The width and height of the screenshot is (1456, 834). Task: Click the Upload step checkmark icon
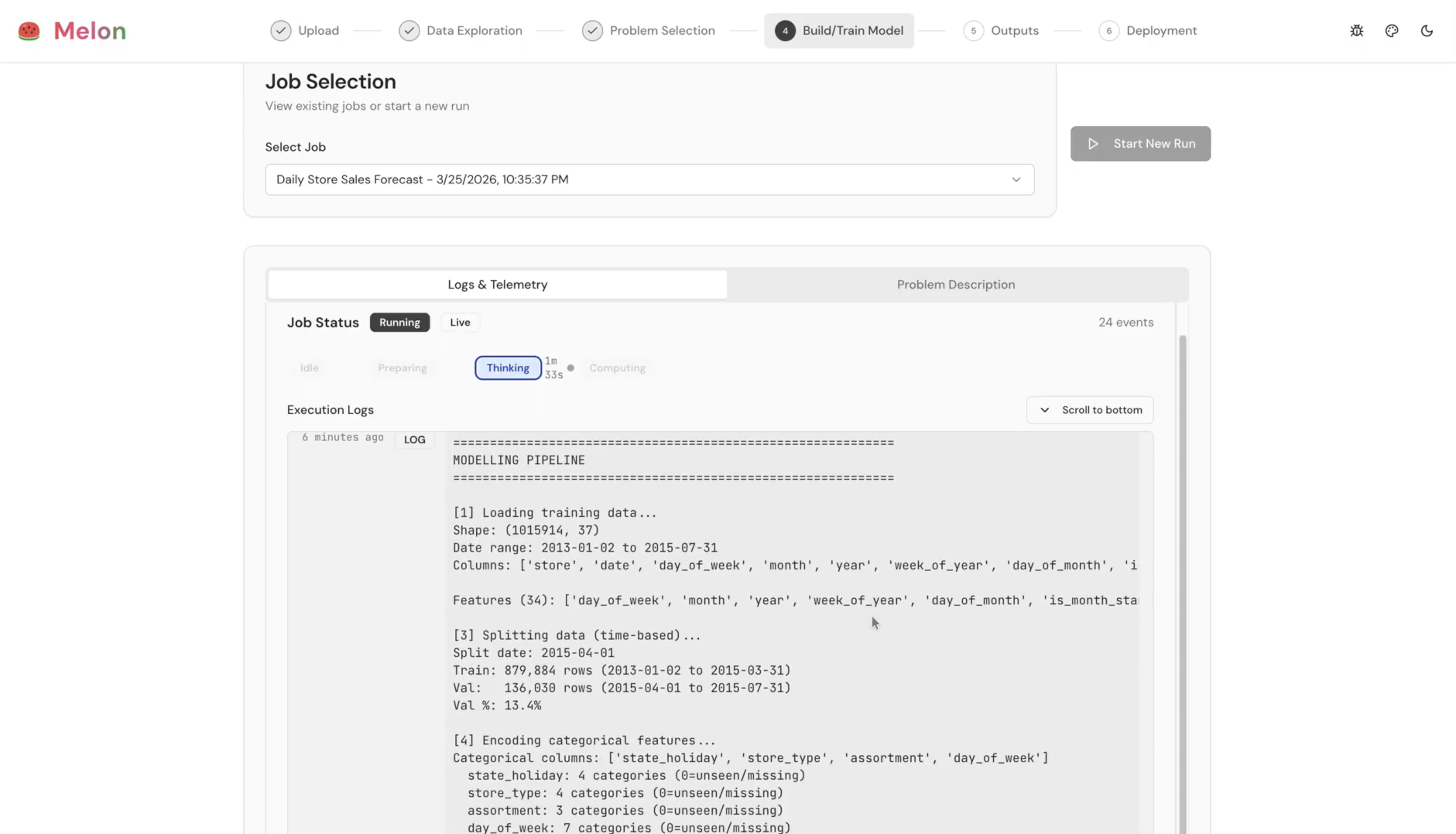click(x=281, y=31)
